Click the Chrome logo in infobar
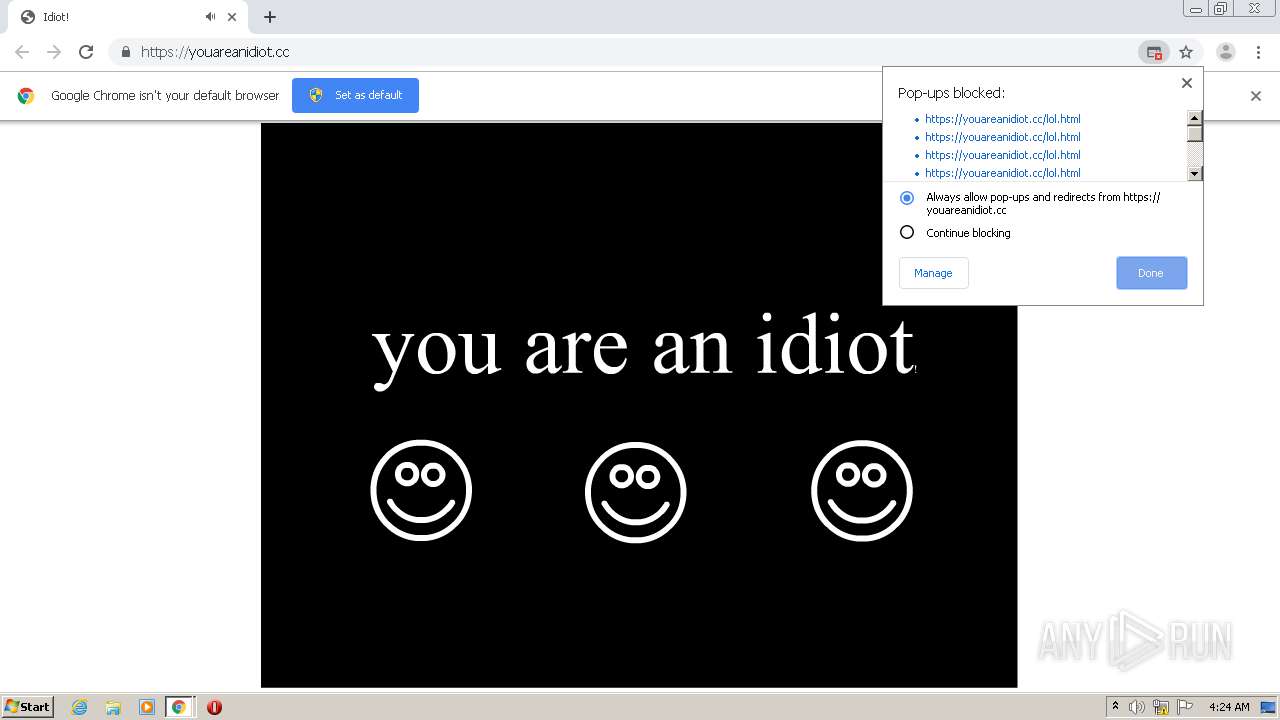Screen dimensions: 1280x720 pyautogui.click(x=26, y=96)
